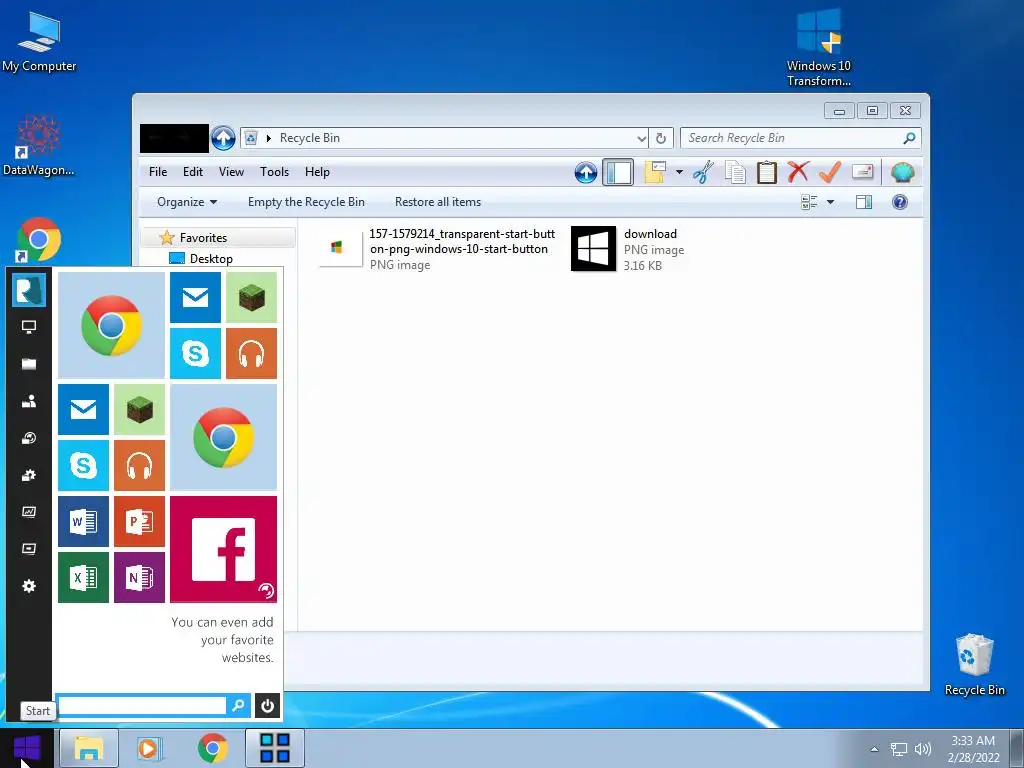Image resolution: width=1024 pixels, height=768 pixels.
Task: Click Restore all items
Action: tap(438, 202)
